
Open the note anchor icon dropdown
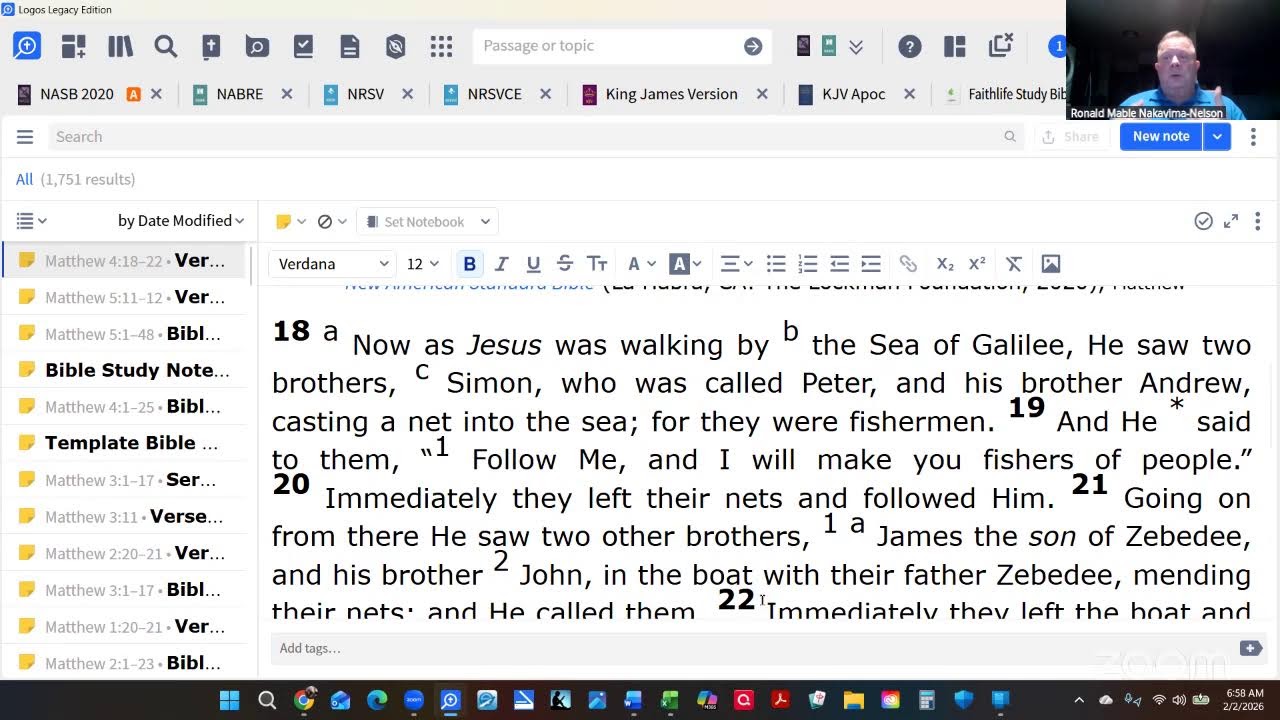click(x=331, y=222)
